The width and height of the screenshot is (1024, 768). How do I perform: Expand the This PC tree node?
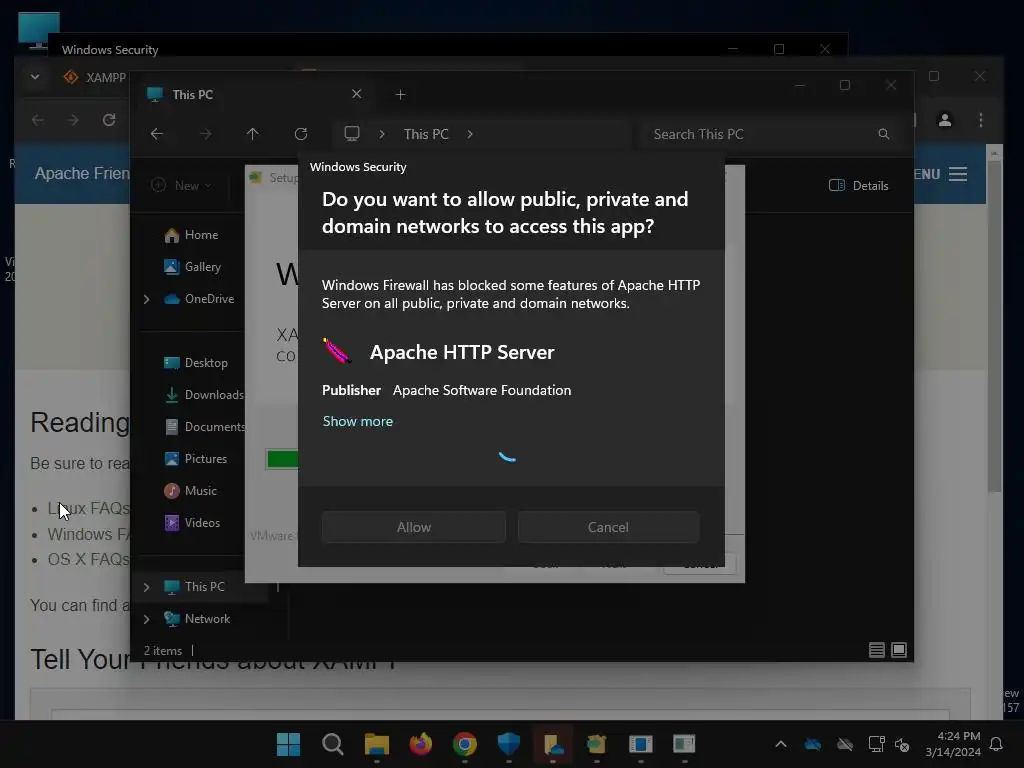pyautogui.click(x=146, y=587)
